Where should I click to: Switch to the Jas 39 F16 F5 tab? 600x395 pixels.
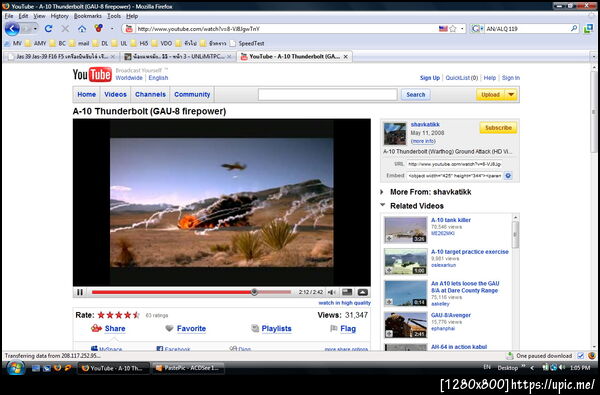61,57
